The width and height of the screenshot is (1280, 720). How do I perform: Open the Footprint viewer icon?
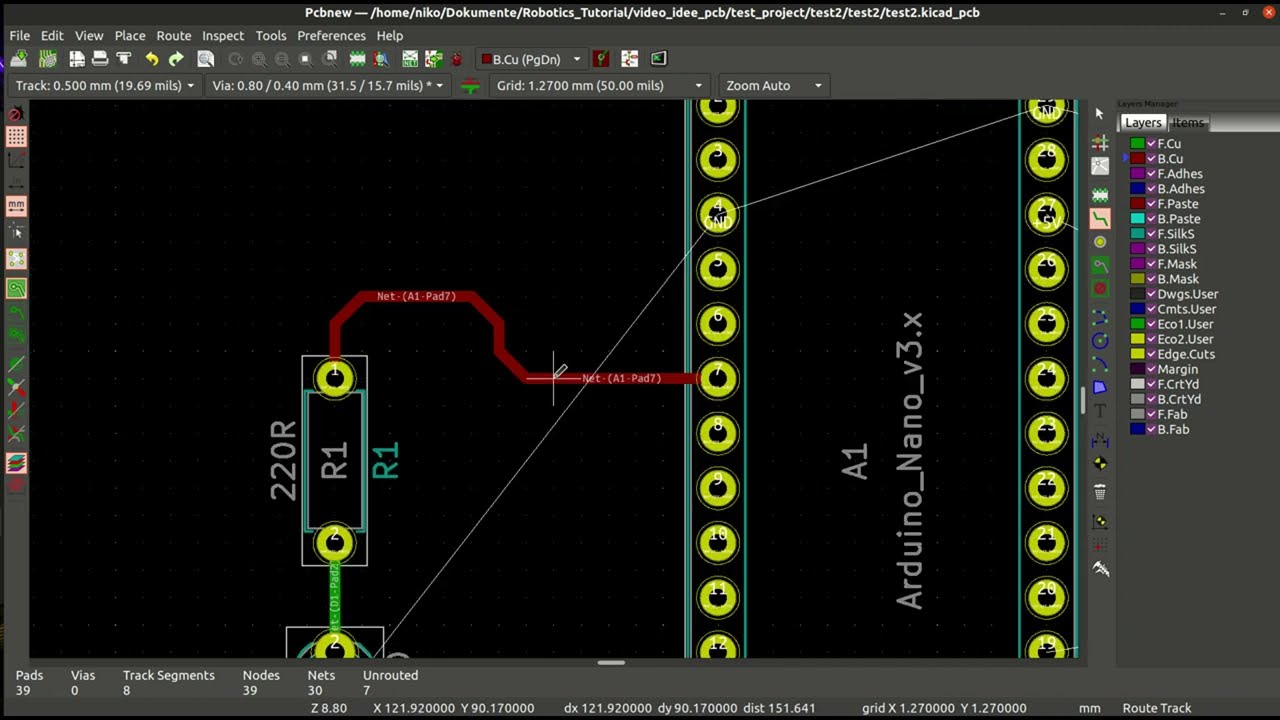click(382, 59)
